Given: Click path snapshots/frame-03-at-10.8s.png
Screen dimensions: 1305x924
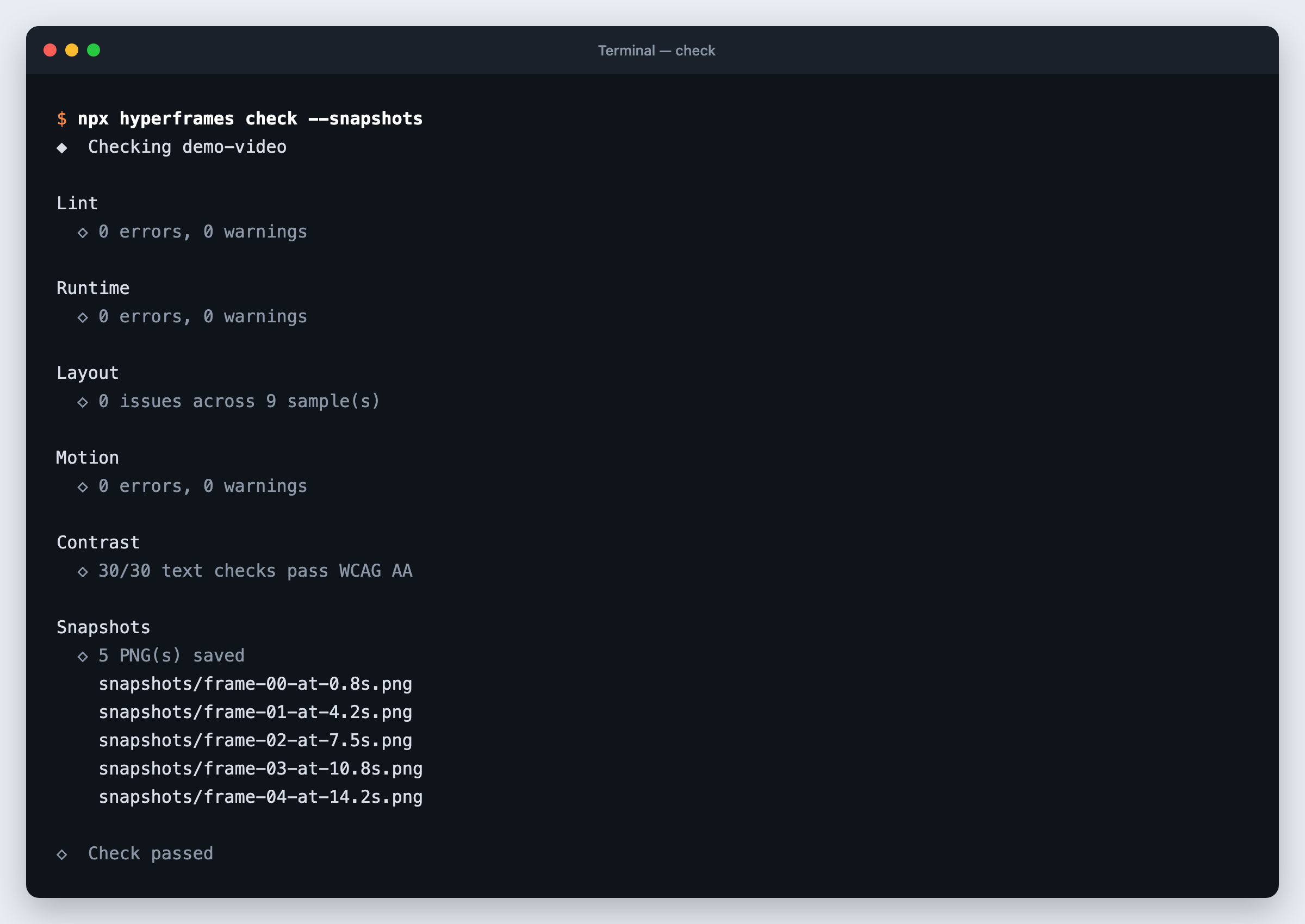Looking at the screenshot, I should click(260, 769).
